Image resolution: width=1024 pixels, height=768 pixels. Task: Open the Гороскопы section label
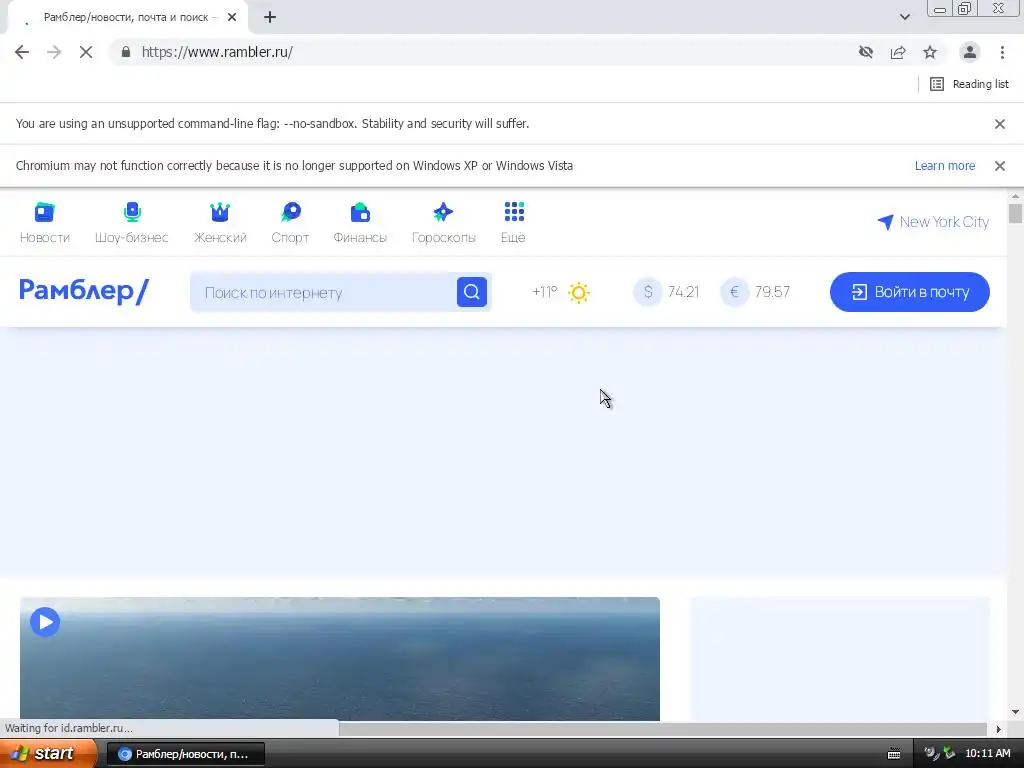point(443,238)
